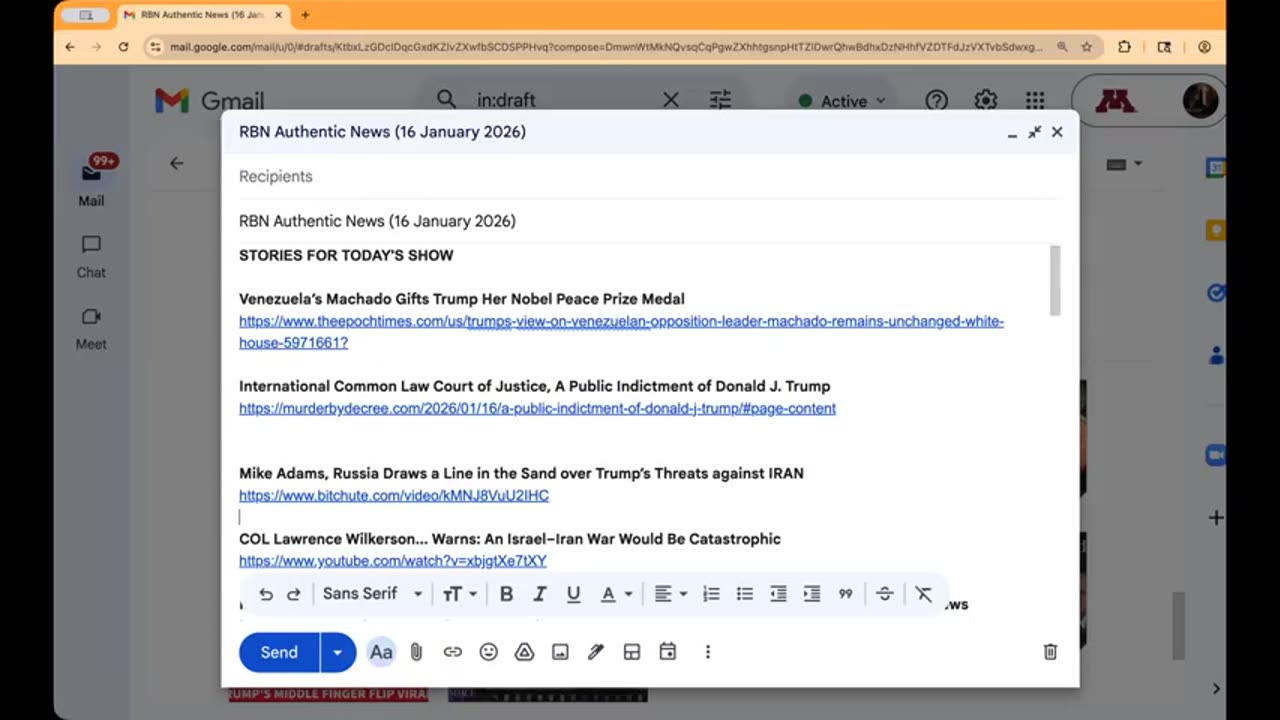Select the RBN Authentic News browser tab
Viewport: 1280px width, 720px height.
point(203,15)
